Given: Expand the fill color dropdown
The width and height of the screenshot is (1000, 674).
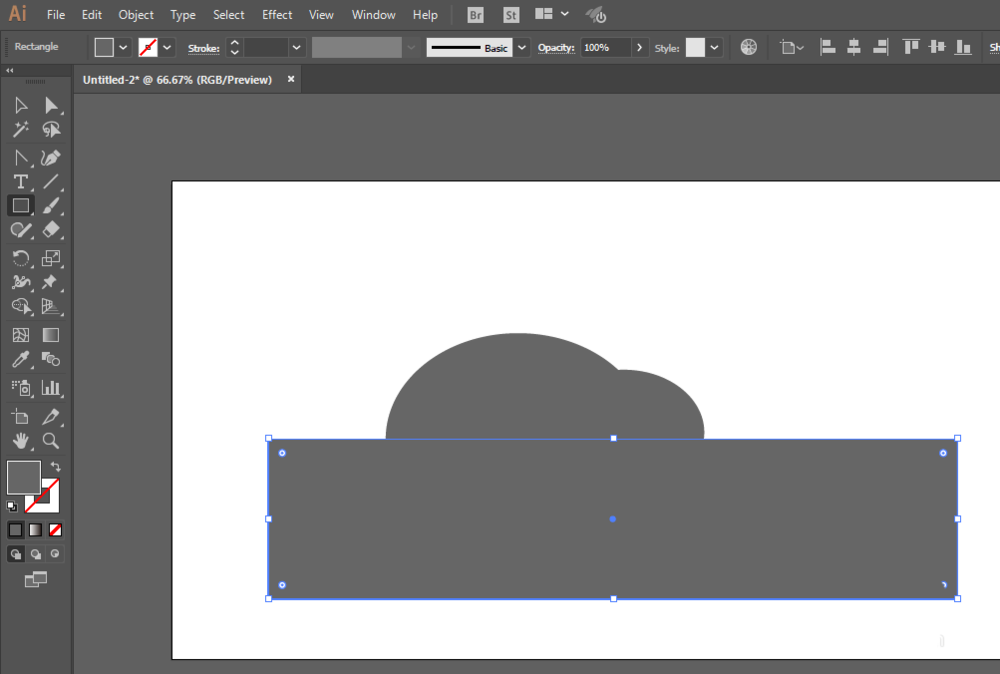Looking at the screenshot, I should tap(123, 48).
